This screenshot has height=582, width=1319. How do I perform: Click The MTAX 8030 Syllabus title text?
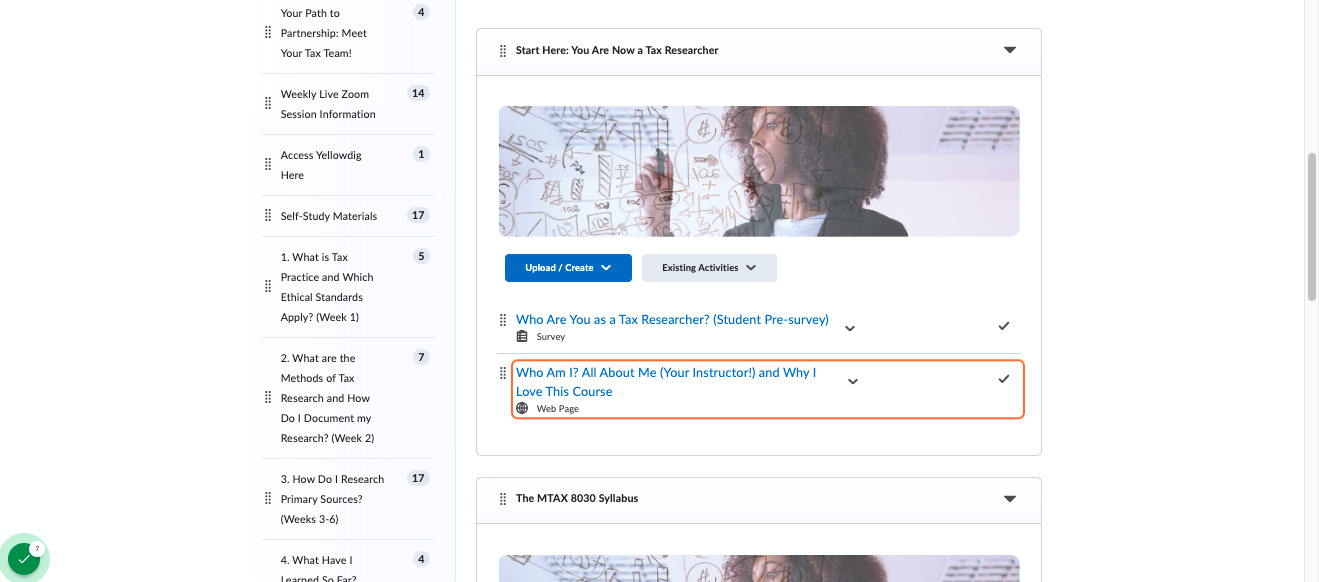click(x=577, y=498)
